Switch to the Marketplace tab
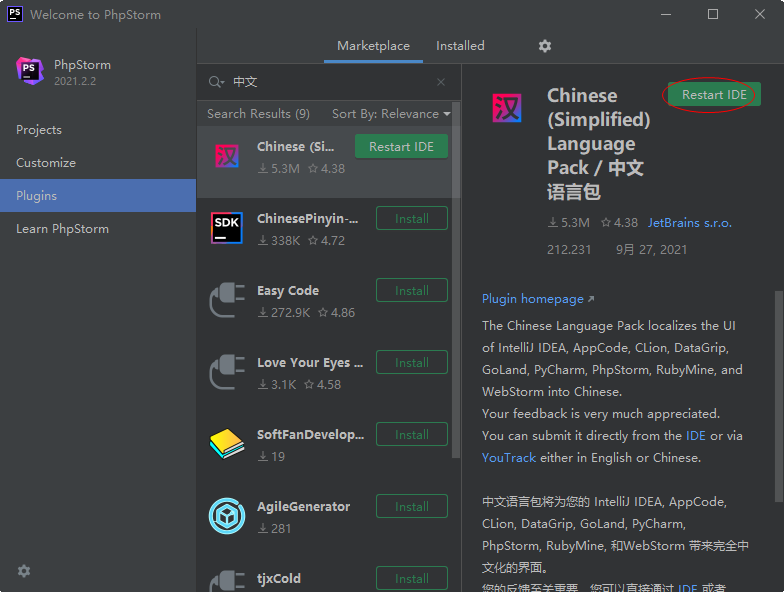784x592 pixels. [x=373, y=46]
